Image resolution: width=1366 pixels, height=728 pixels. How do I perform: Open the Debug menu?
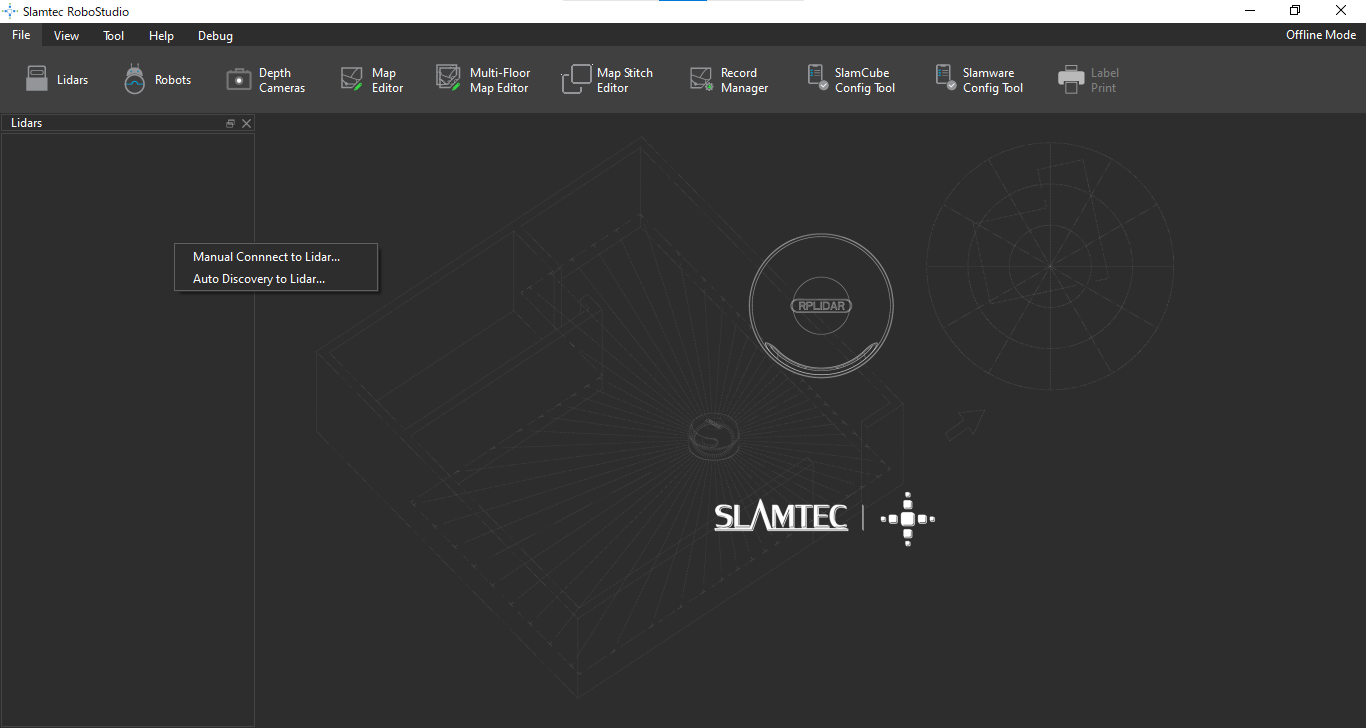215,36
